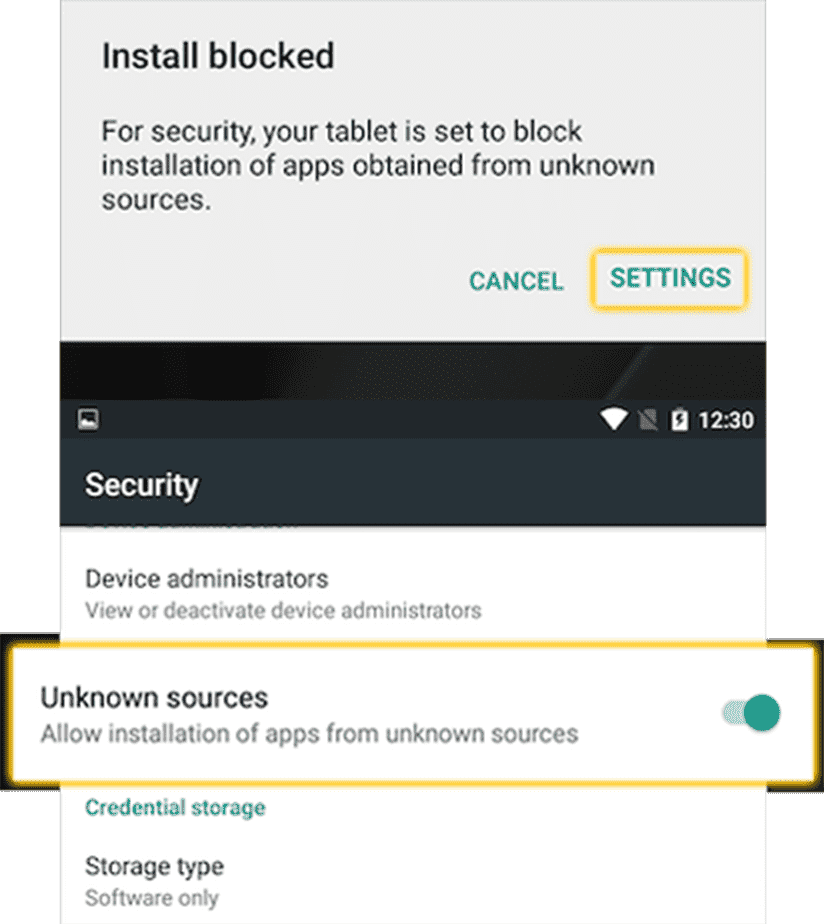Select the Storage type entry
This screenshot has width=824, height=924.
pyautogui.click(x=413, y=882)
